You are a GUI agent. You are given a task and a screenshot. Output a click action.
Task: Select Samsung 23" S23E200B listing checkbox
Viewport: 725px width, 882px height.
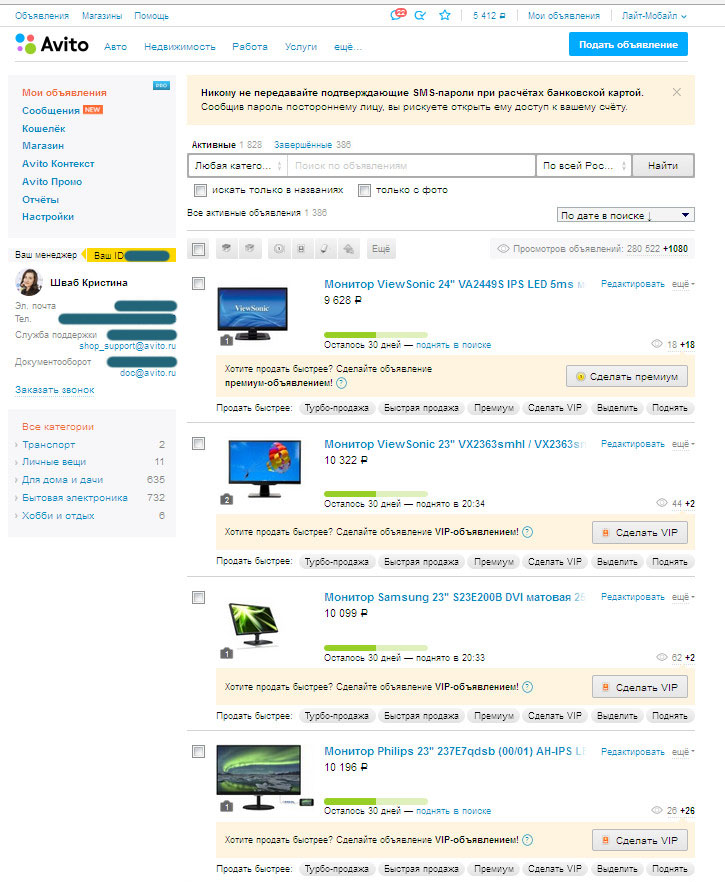point(199,597)
